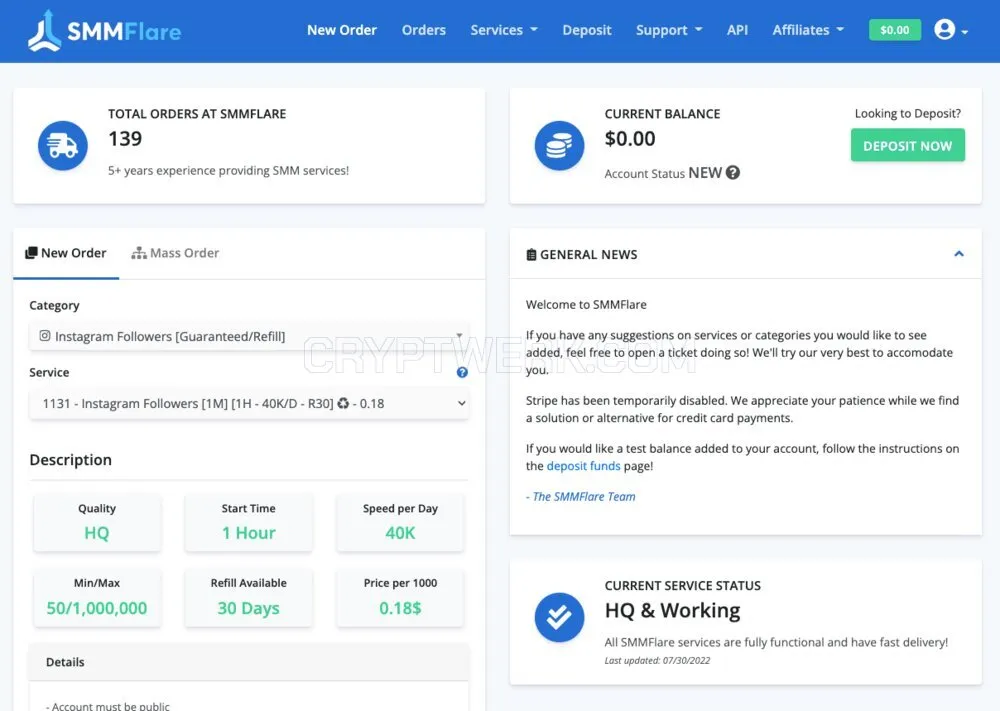1000x711 pixels.
Task: Open the Orders page
Action: [x=423, y=30]
